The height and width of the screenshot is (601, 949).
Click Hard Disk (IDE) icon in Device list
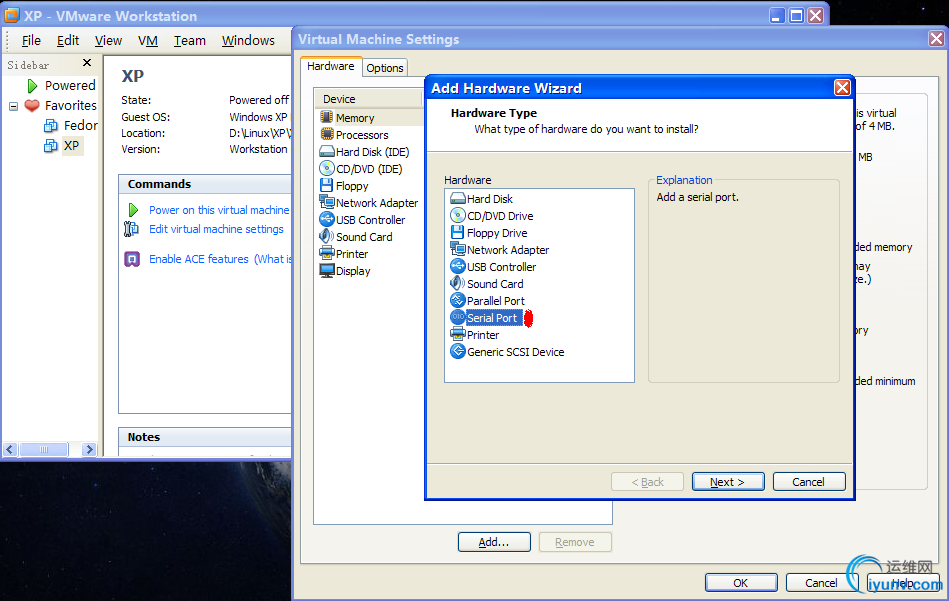[327, 151]
